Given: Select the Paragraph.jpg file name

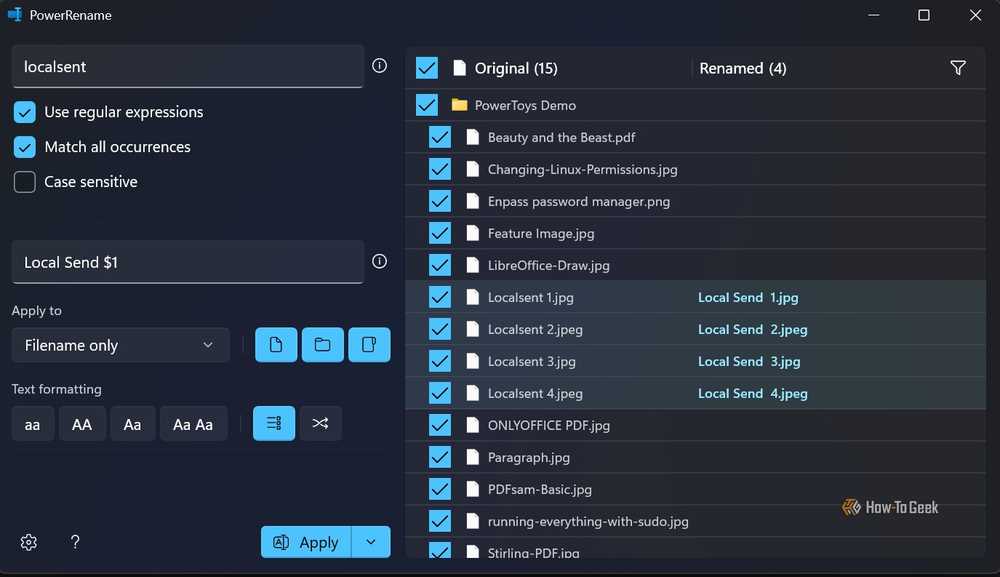Looking at the screenshot, I should point(529,457).
